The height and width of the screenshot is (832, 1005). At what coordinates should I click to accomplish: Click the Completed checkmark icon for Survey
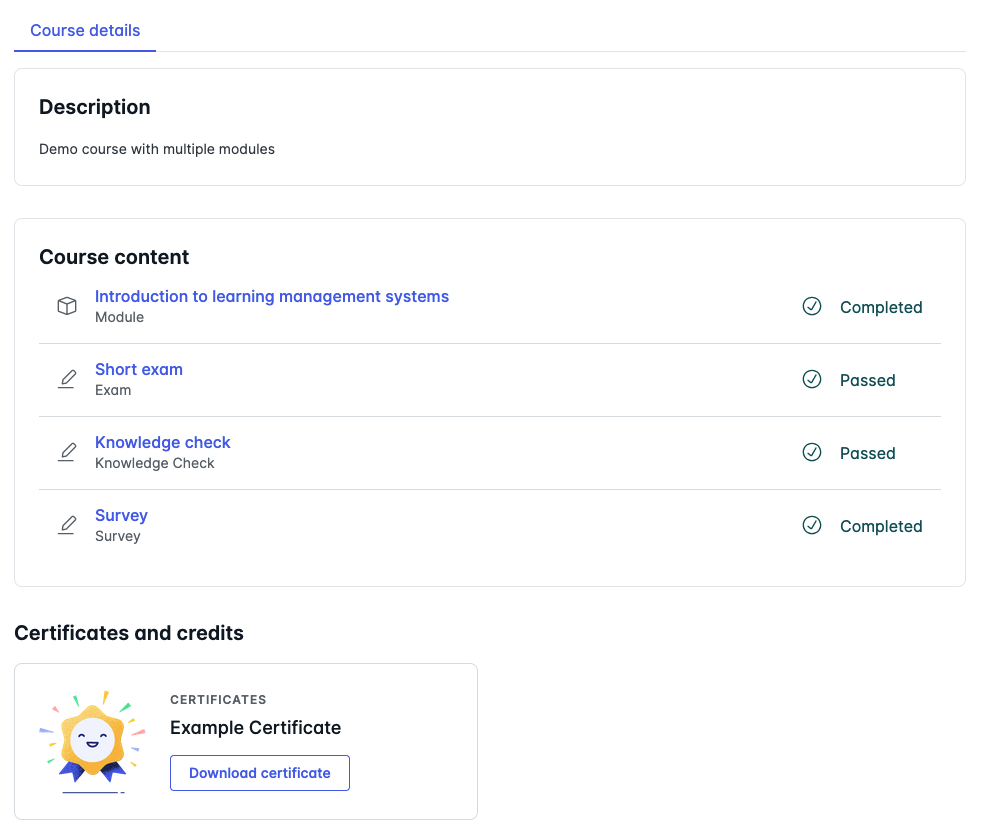coord(812,525)
